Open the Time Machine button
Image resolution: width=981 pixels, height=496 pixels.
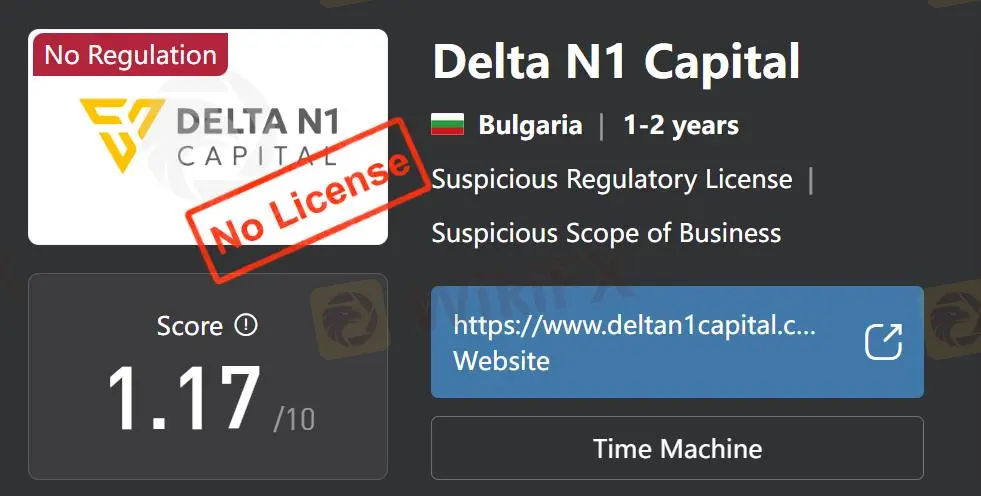[x=677, y=448]
